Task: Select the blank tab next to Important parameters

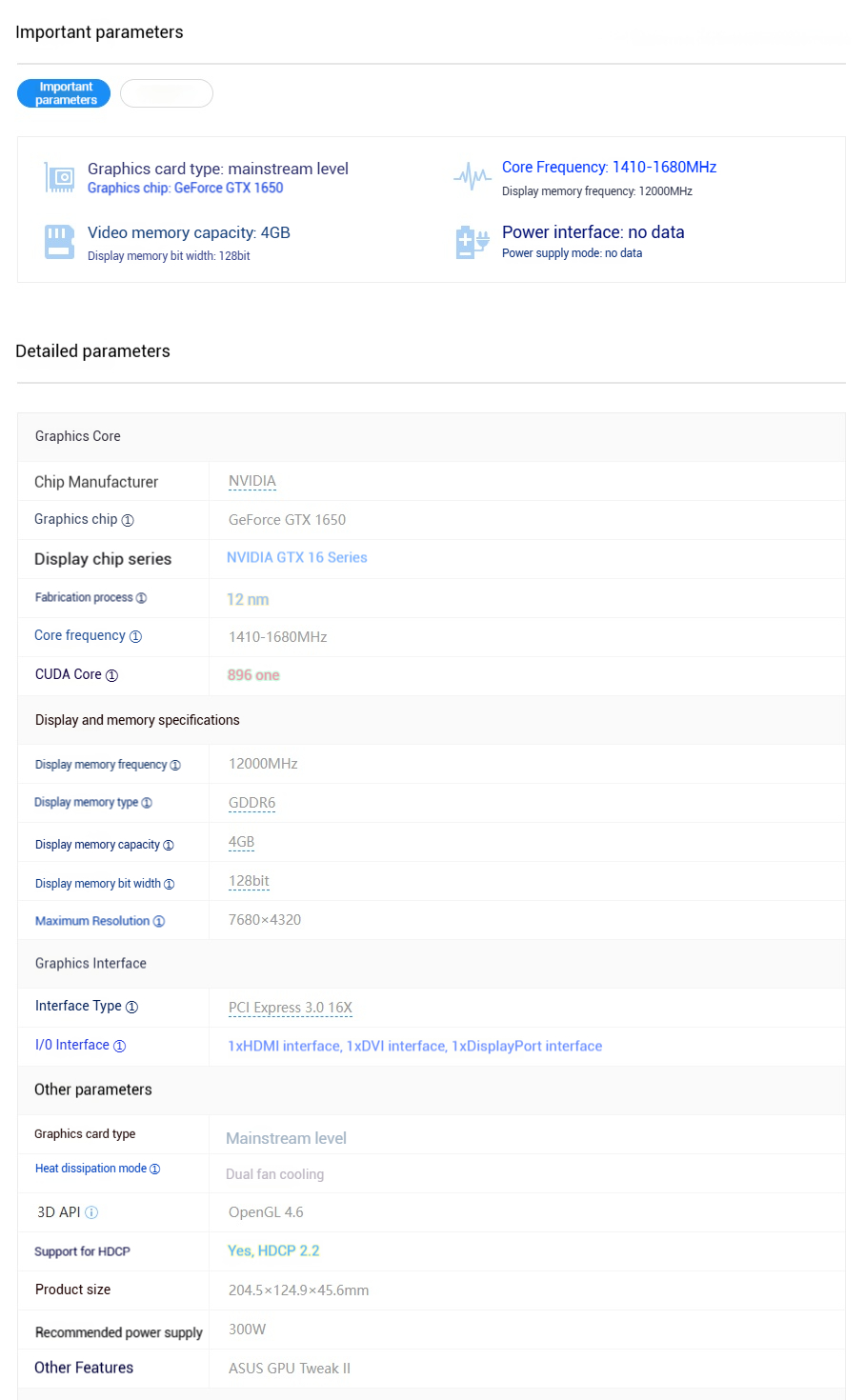Action: (x=167, y=93)
